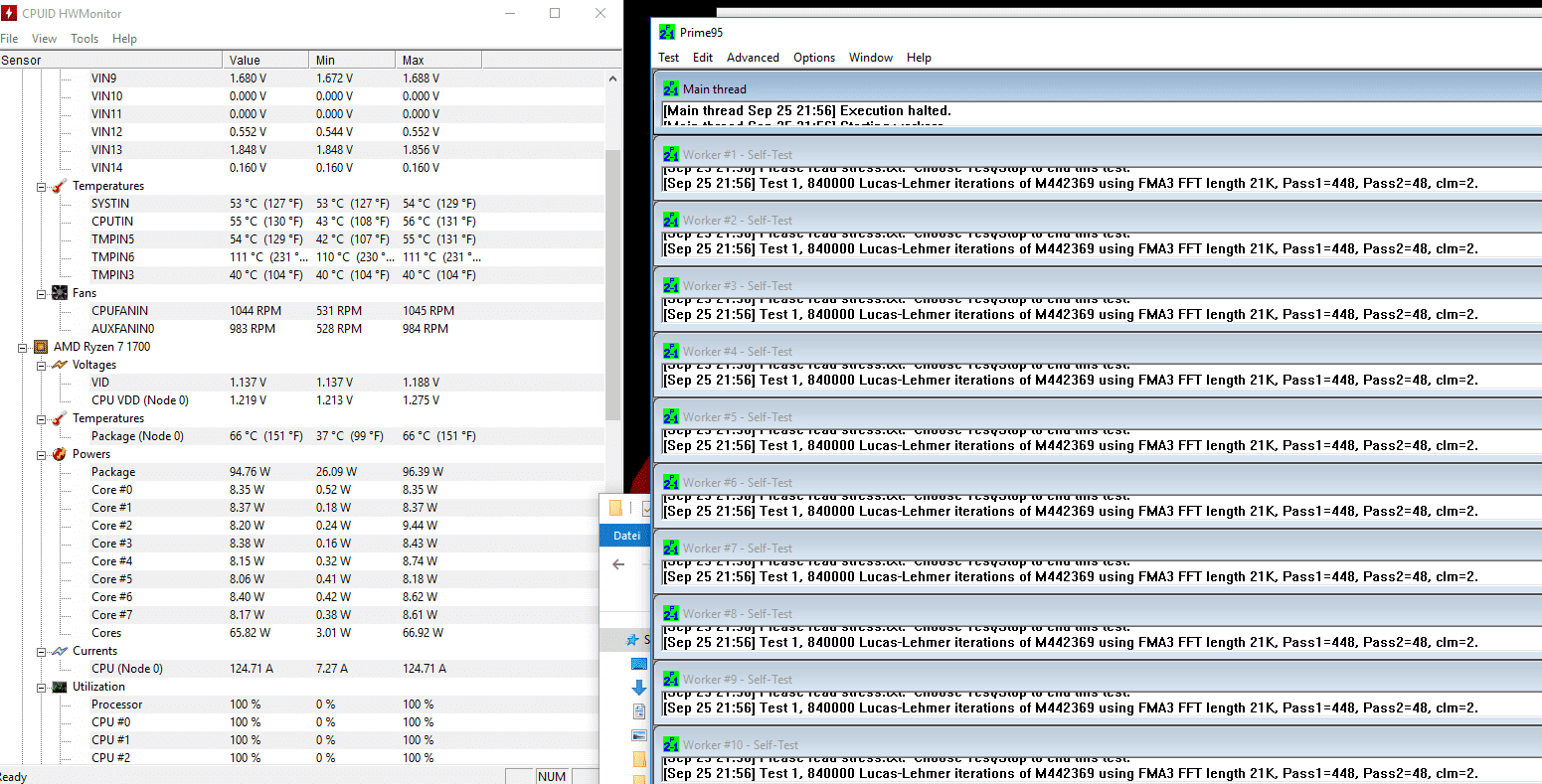Click the motherboard Temperatures thermometer icon
Viewport: 1542px width, 784px height.
[x=60, y=186]
